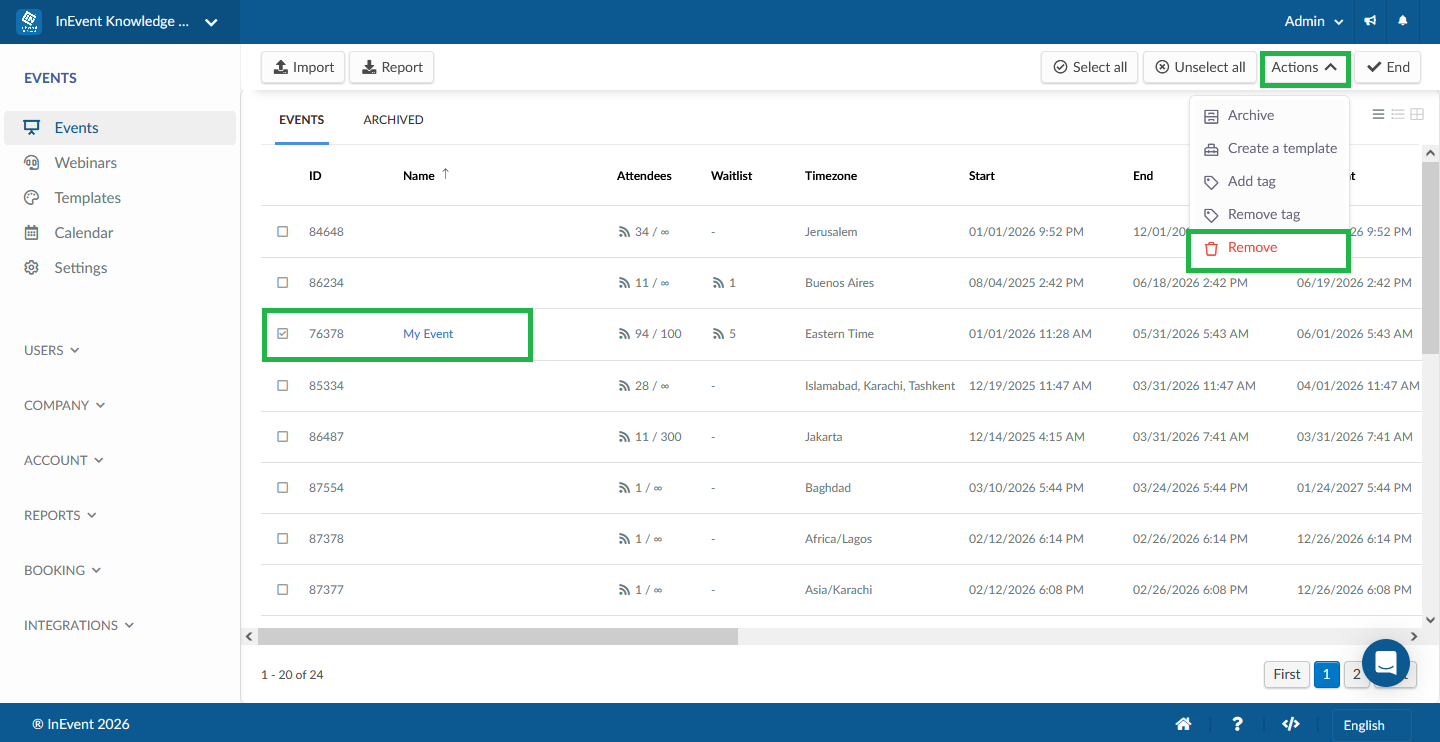Switch to the compact bulleted list view icon
The height and width of the screenshot is (742, 1440).
(x=1398, y=115)
